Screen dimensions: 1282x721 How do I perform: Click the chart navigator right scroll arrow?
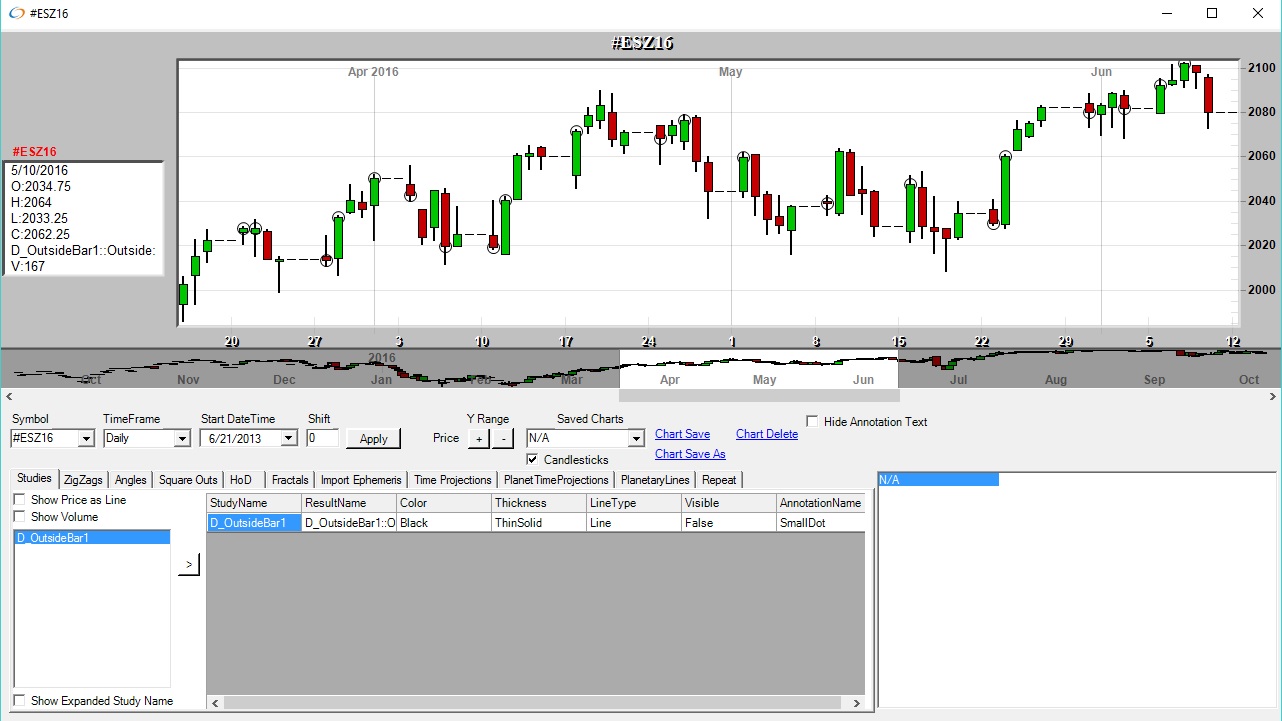(1273, 397)
